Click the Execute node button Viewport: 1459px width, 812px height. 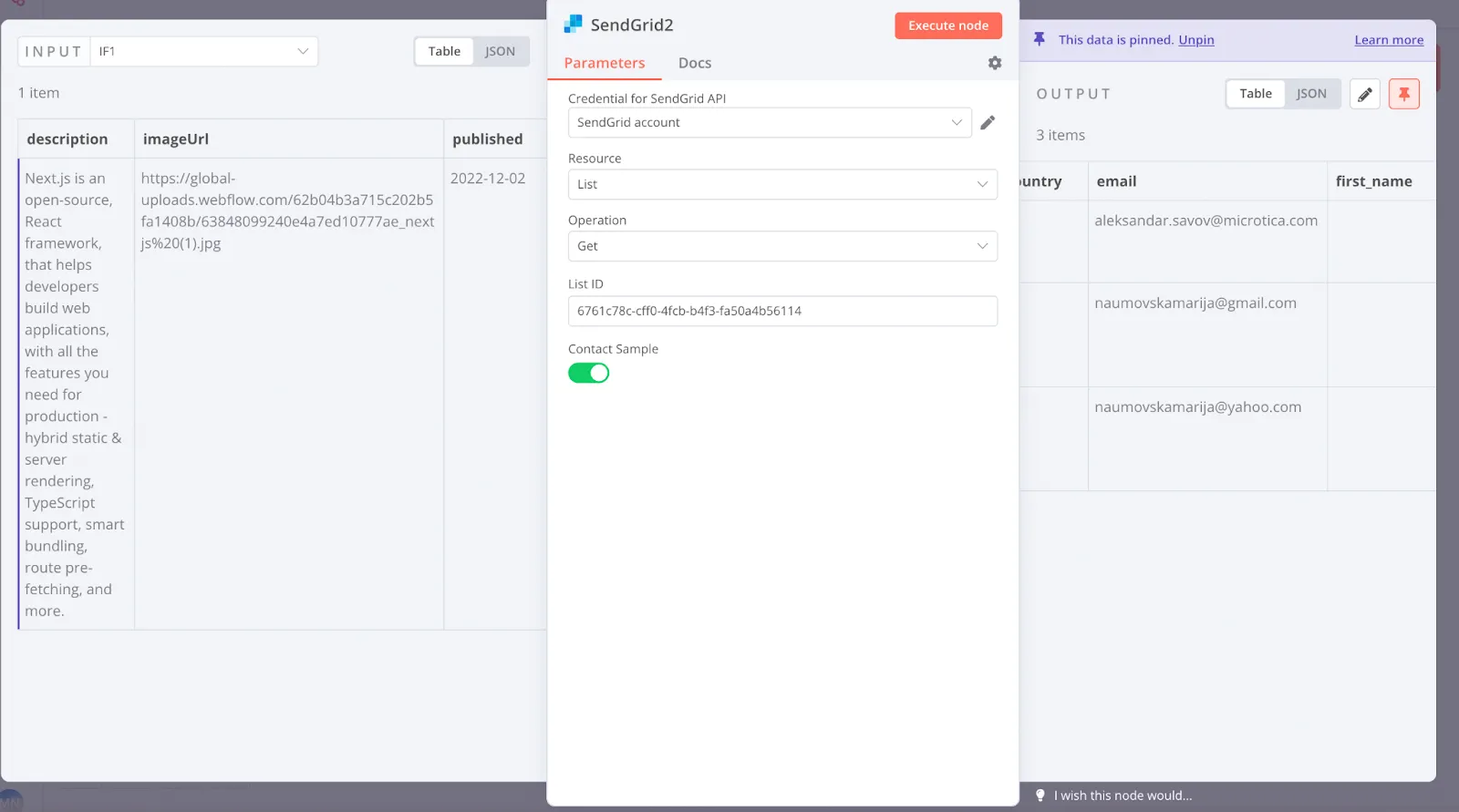(x=948, y=26)
